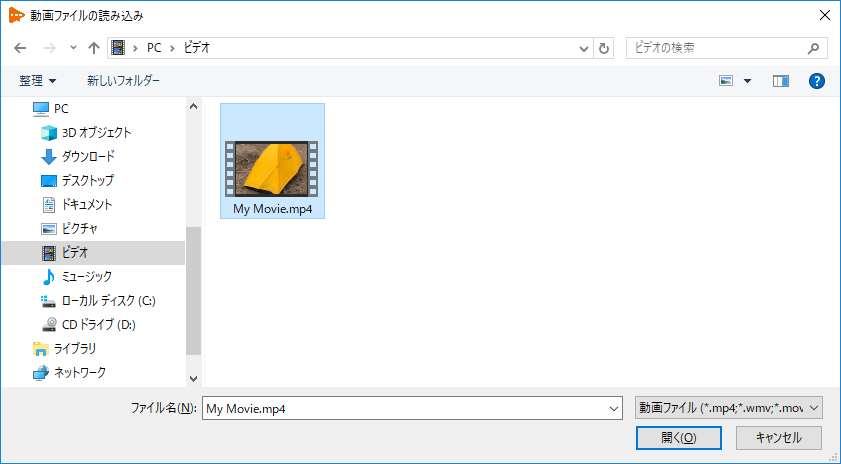Screen dimensions: 841x464
Task: Open the ダウンロード folder
Action: coord(88,157)
